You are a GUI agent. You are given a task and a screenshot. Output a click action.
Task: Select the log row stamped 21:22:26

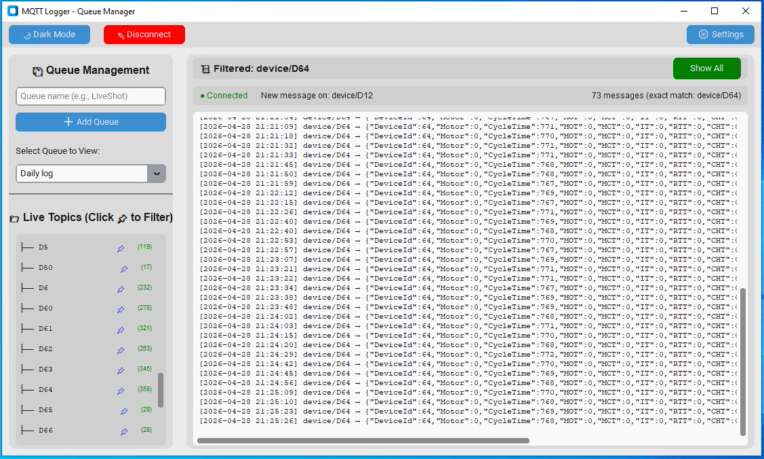pyautogui.click(x=468, y=212)
